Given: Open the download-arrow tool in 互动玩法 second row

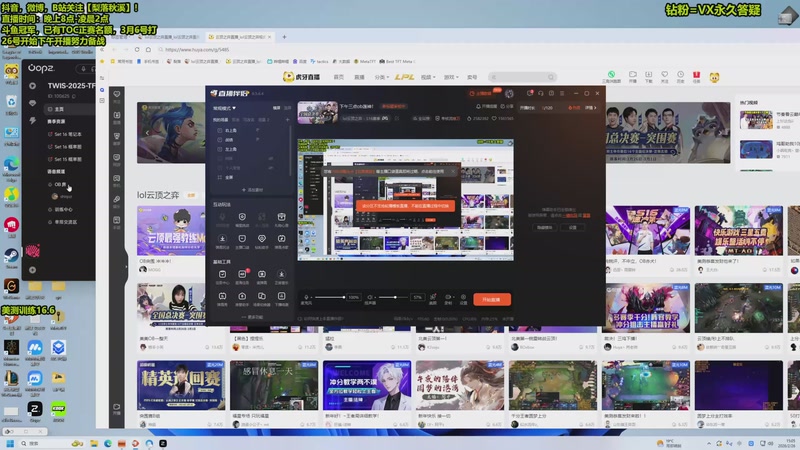Looking at the screenshot, I should pyautogui.click(x=222, y=239).
